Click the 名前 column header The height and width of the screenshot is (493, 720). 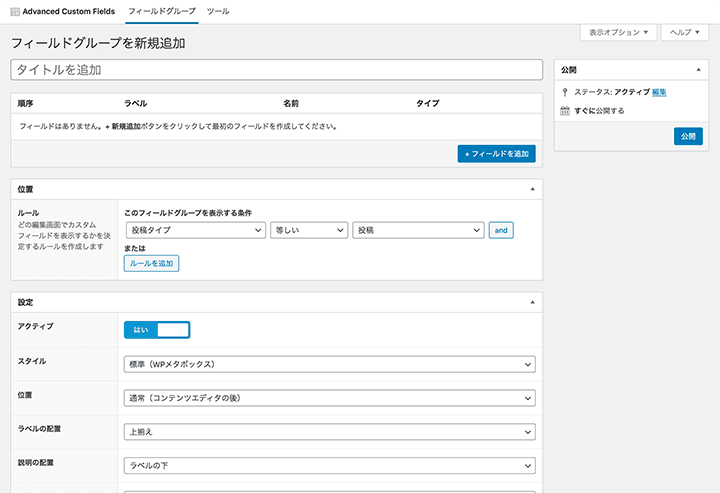pyautogui.click(x=291, y=103)
